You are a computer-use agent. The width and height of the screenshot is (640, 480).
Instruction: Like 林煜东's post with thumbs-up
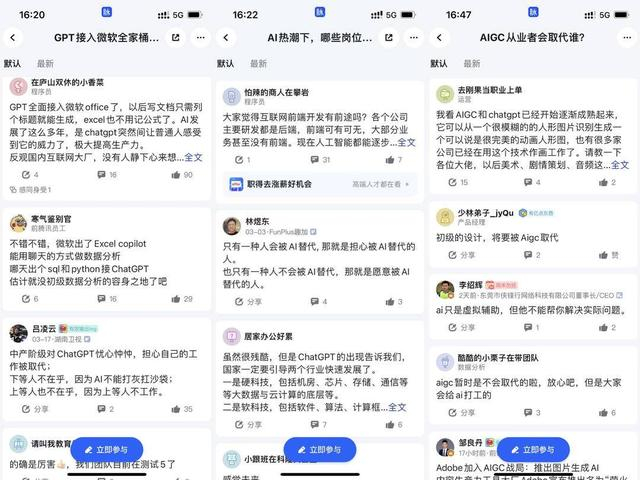click(x=393, y=302)
